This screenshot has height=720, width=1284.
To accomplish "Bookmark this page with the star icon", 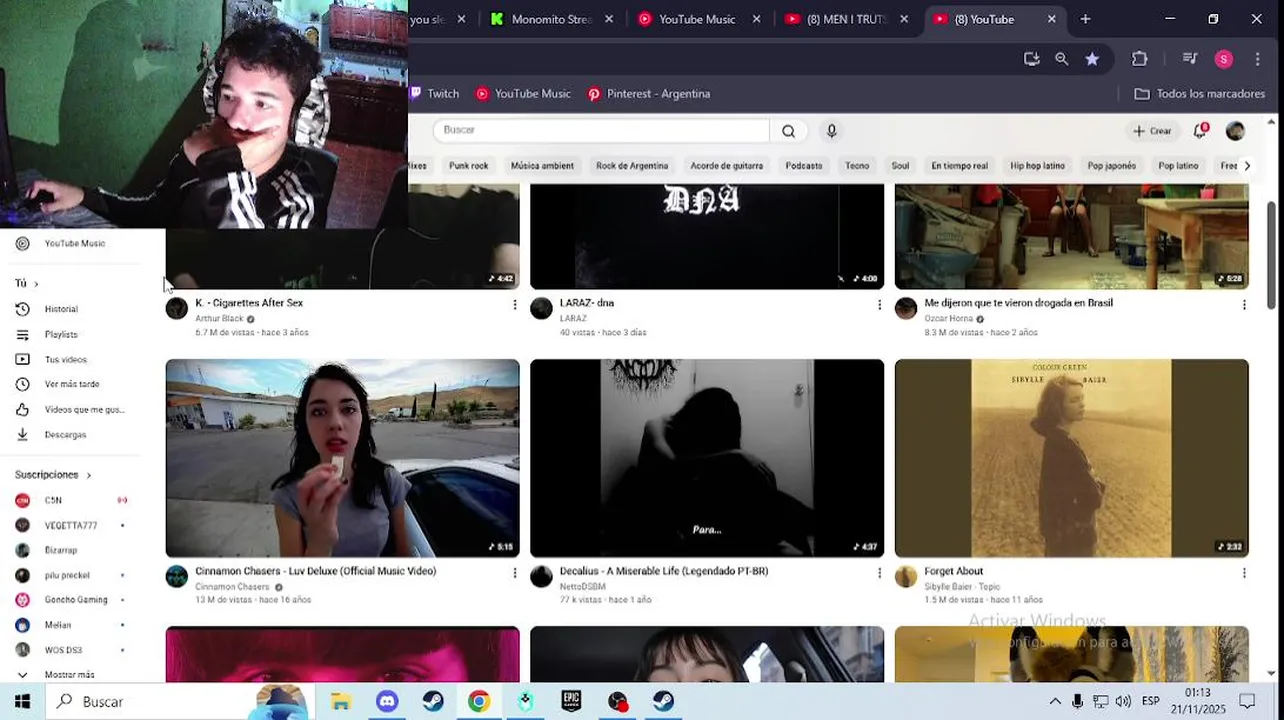I will point(1092,59).
